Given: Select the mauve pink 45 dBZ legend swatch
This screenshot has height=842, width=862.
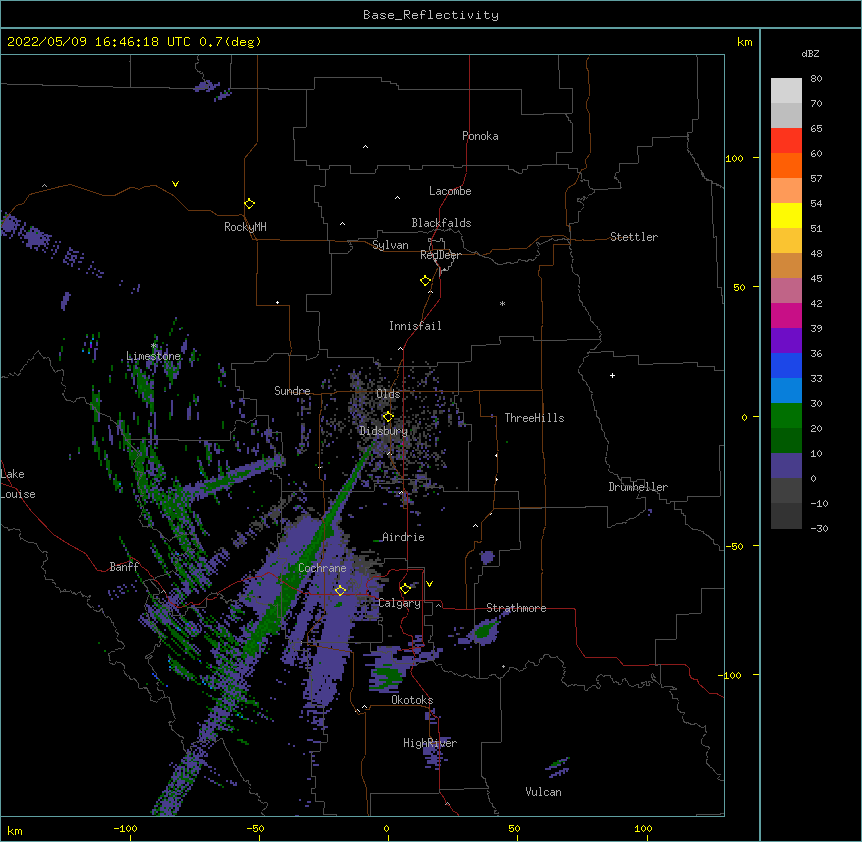Looking at the screenshot, I should click(x=786, y=290).
